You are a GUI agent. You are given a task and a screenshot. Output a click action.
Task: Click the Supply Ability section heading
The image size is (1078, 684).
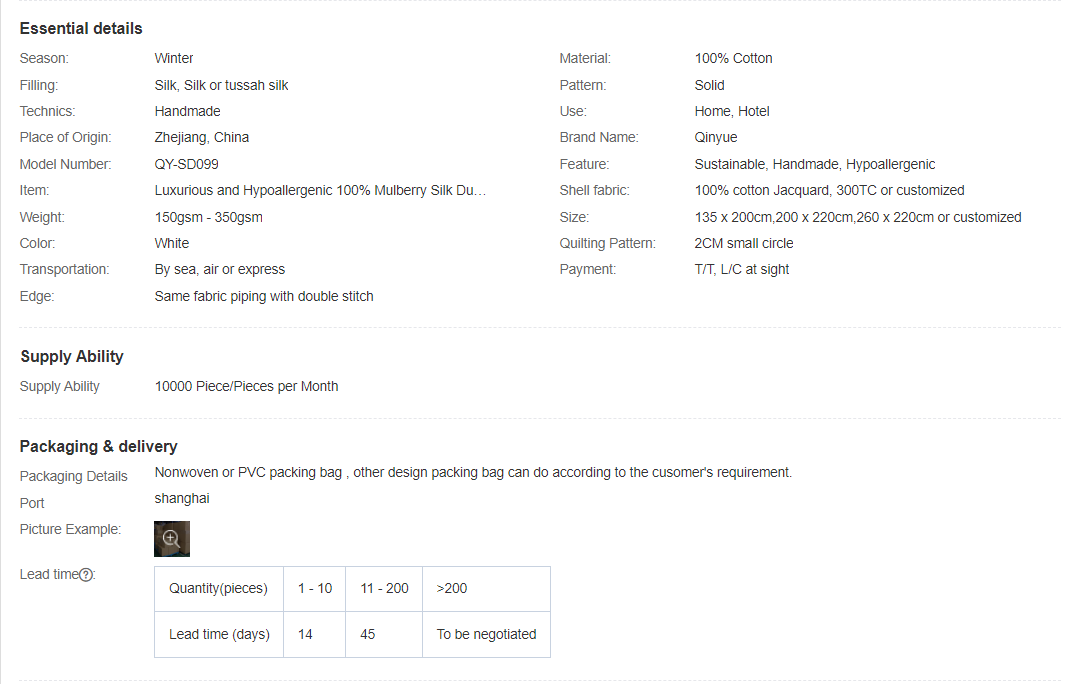[72, 356]
